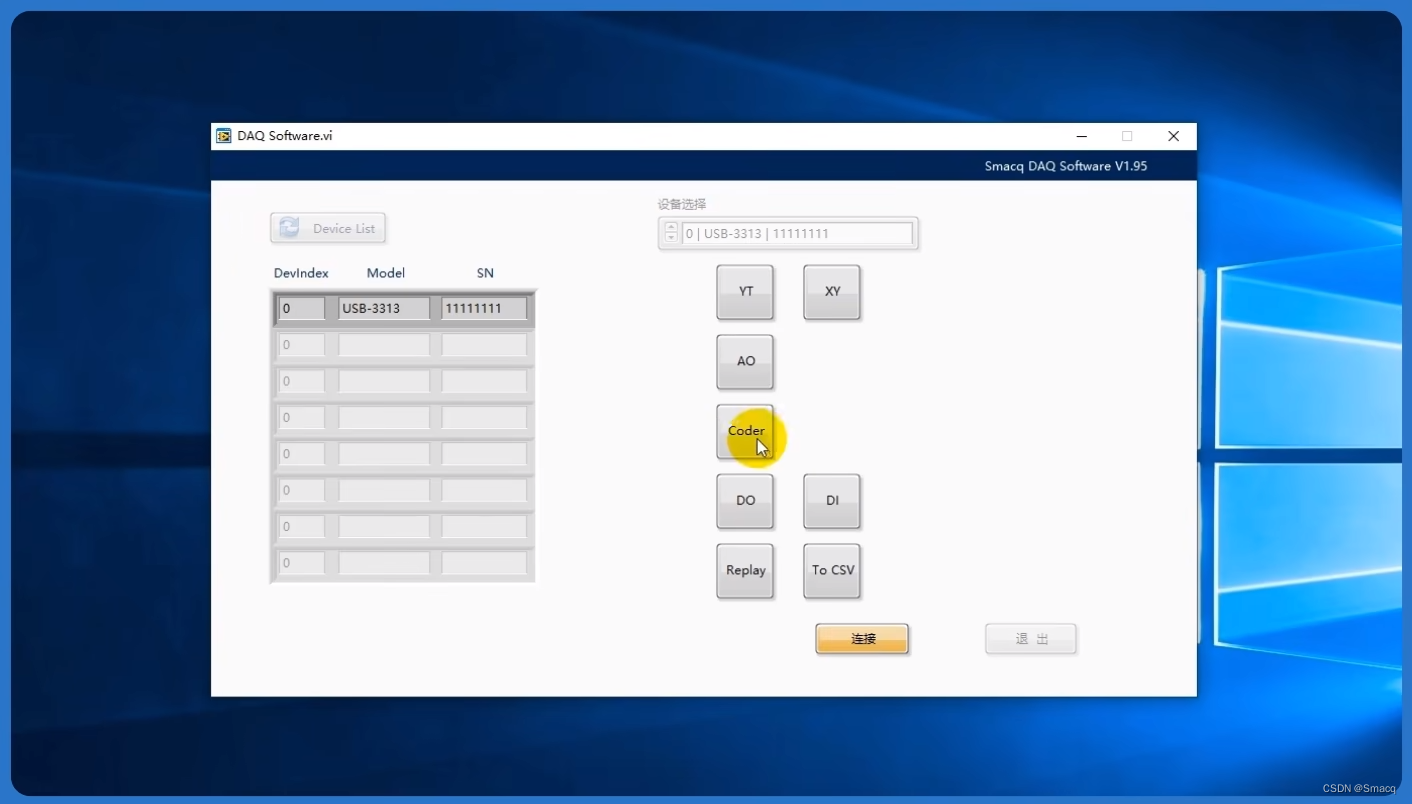The height and width of the screenshot is (804, 1412).
Task: Open the XY chart mode
Action: [x=832, y=292]
